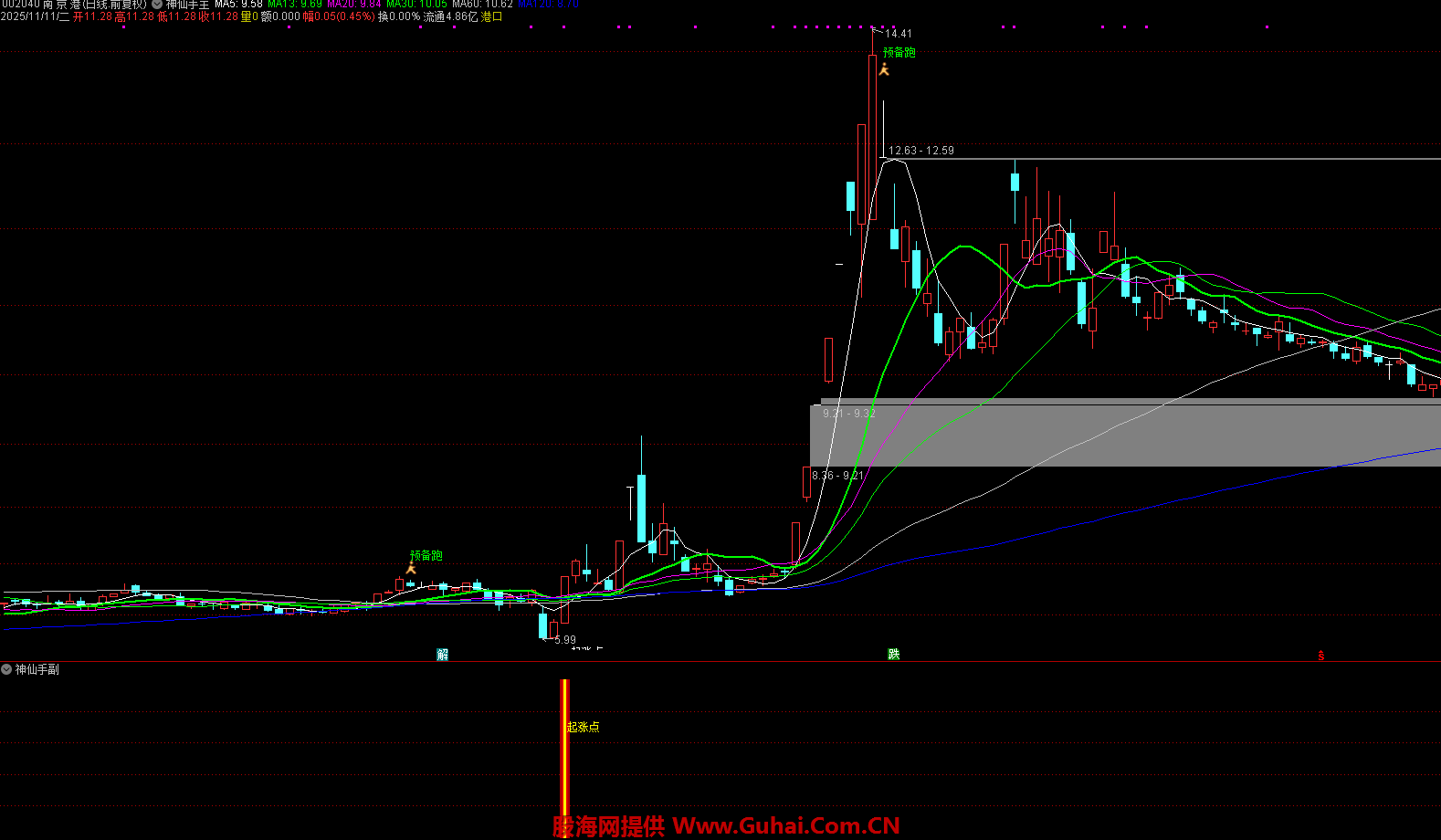
Task: Select the MA13 green indicator label
Action: tap(294, 5)
